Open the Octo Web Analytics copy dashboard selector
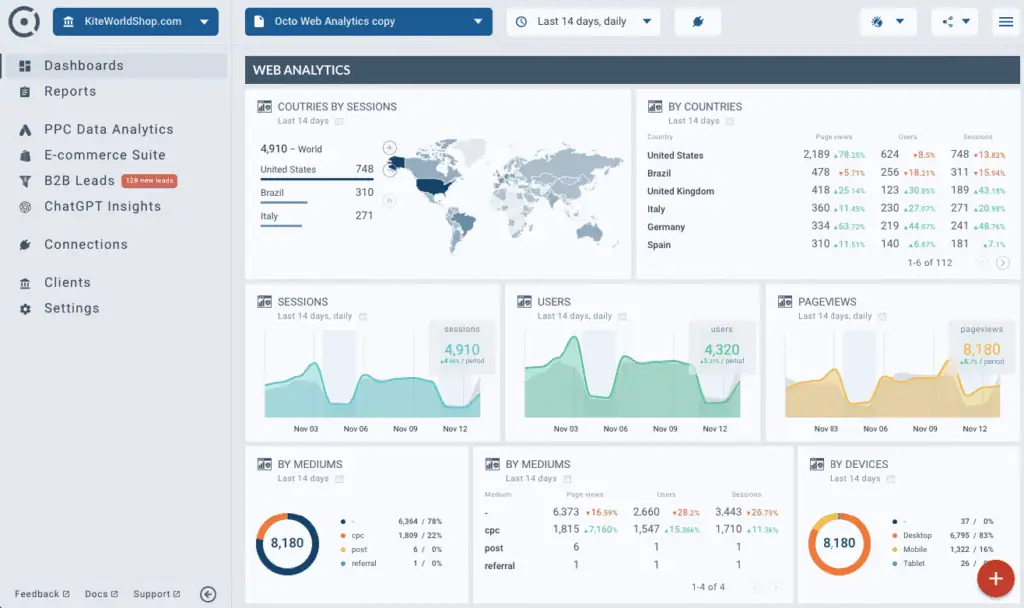 click(368, 21)
